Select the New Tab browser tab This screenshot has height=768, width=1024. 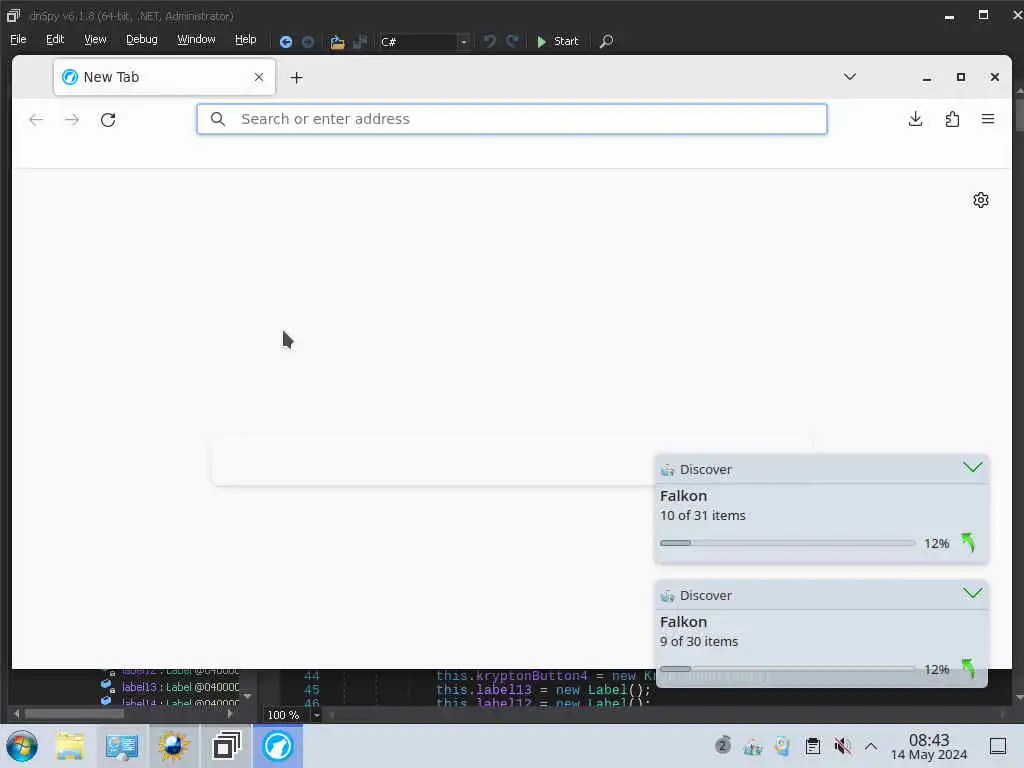click(164, 77)
